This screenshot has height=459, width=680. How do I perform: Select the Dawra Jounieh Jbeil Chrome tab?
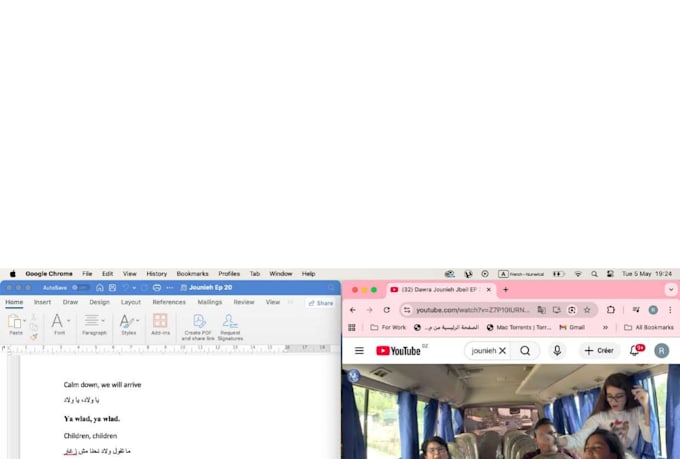tap(441, 290)
